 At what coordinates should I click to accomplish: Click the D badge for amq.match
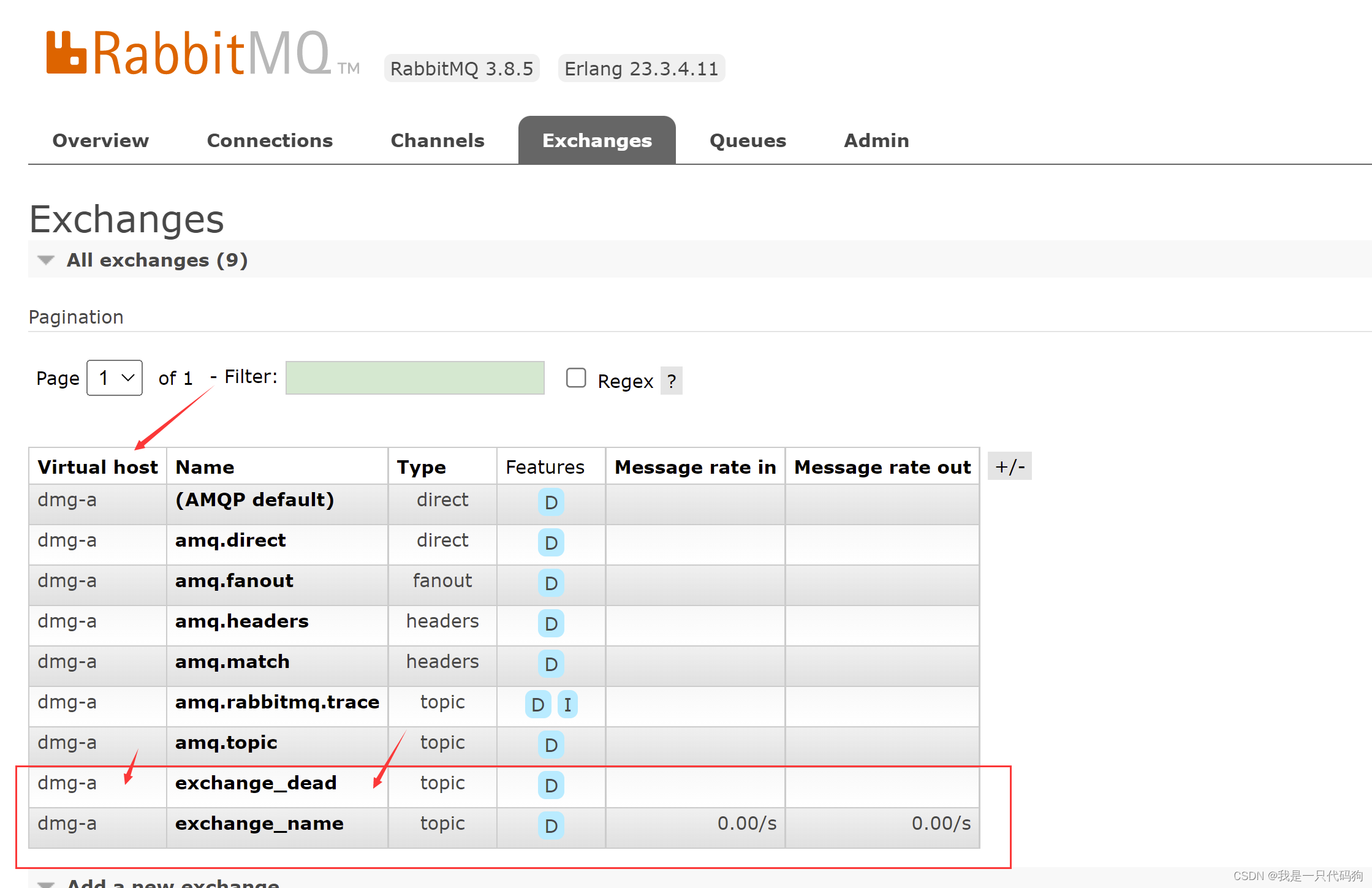pos(551,664)
